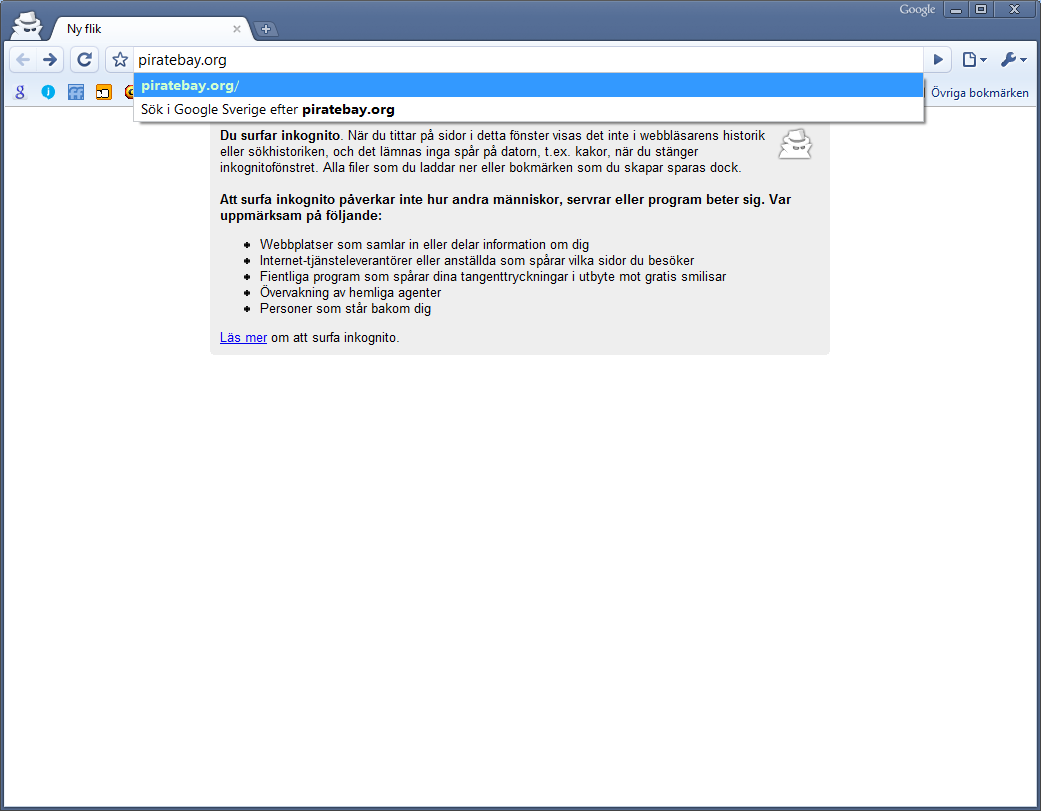Image resolution: width=1041 pixels, height=811 pixels.
Task: Bookmark this page with the star icon
Action: [x=120, y=60]
